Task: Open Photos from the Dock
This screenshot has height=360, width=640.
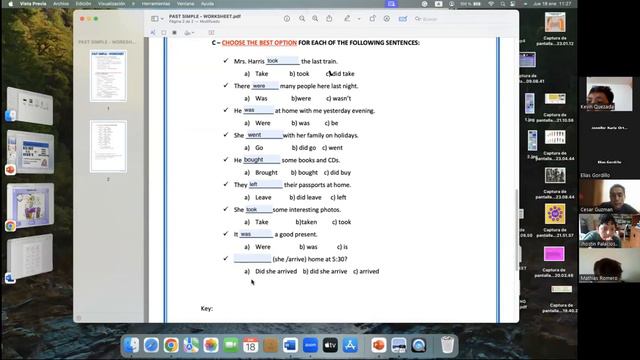Action: tap(211, 345)
